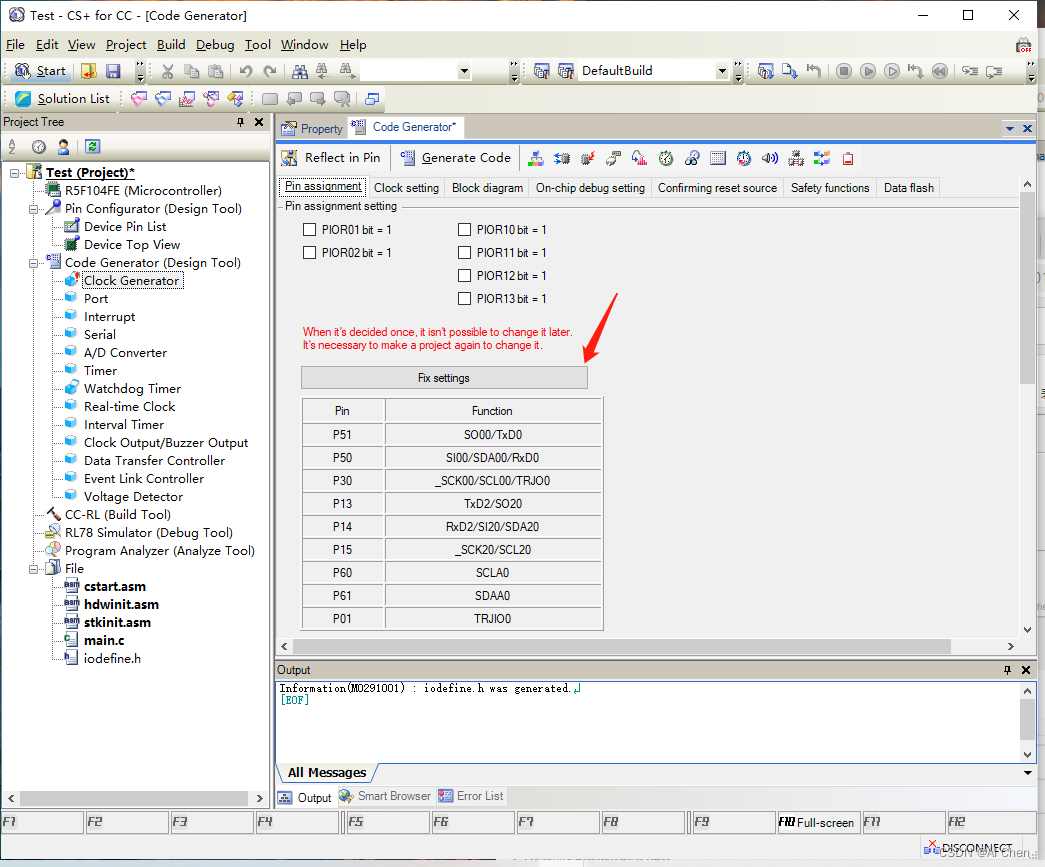This screenshot has width=1045, height=867.
Task: Click the Interval Timer clock icon
Action: point(744,158)
